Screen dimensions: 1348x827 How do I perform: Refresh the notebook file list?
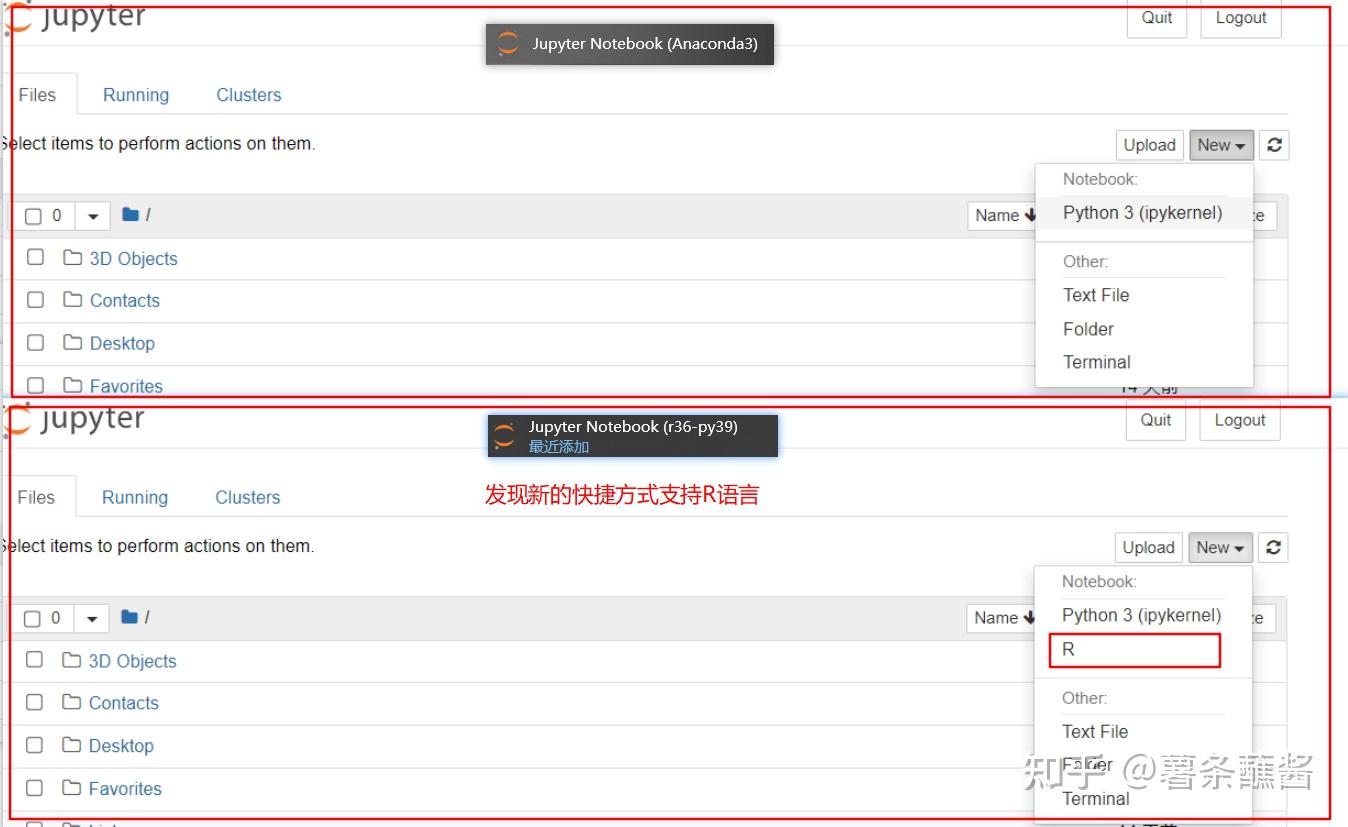[x=1274, y=145]
